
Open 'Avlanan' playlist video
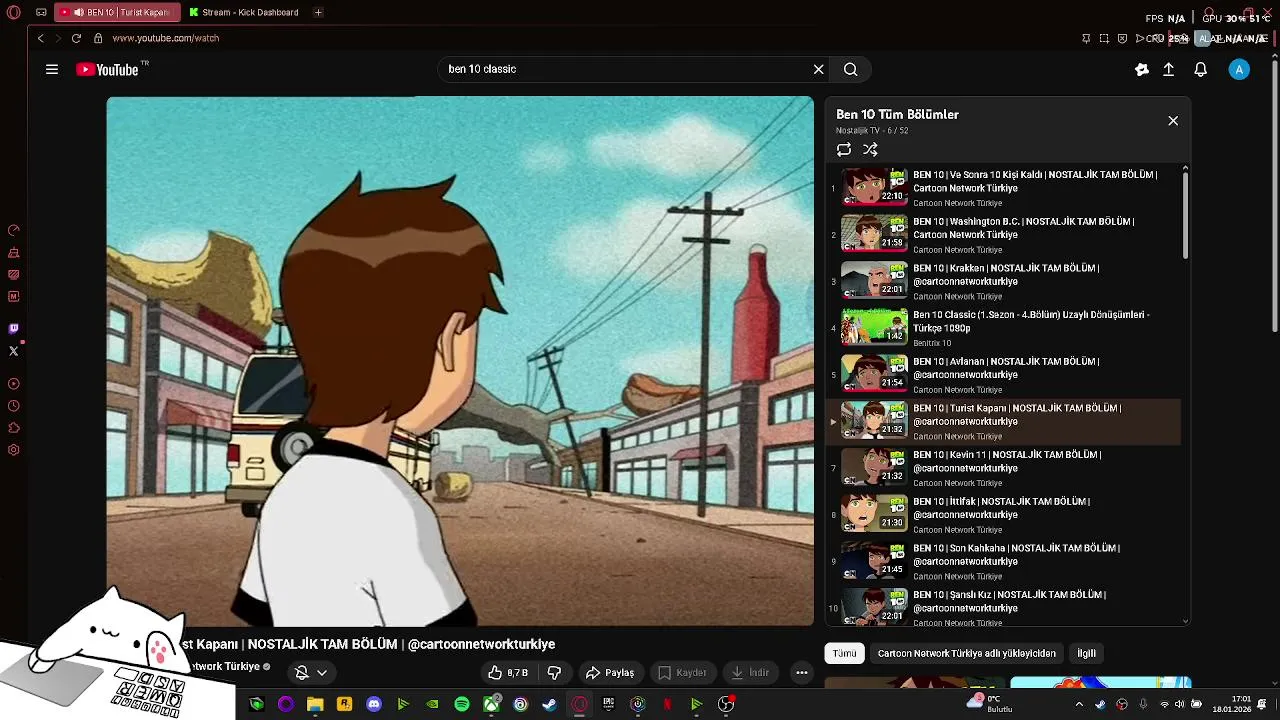(1003, 374)
